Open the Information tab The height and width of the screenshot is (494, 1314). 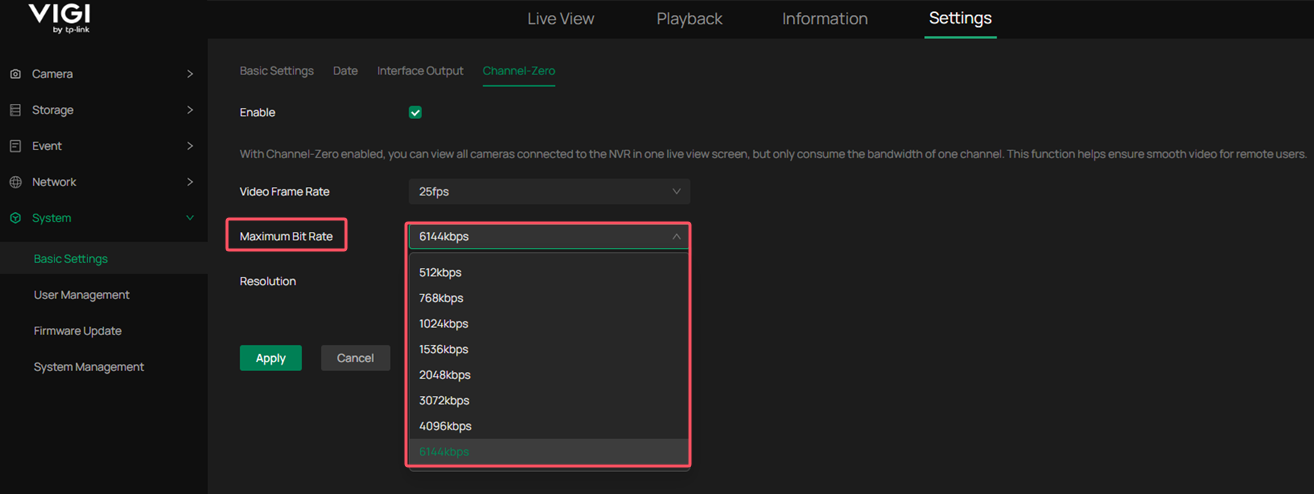click(825, 19)
